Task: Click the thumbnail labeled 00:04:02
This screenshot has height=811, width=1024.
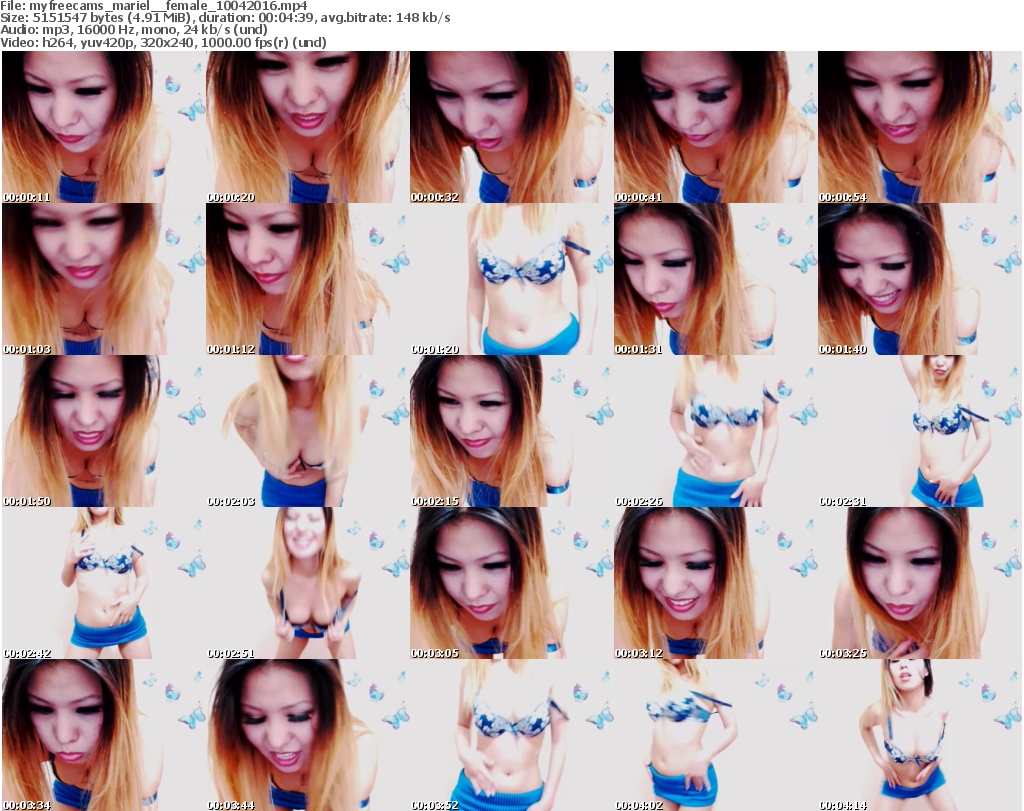Action: click(x=715, y=735)
